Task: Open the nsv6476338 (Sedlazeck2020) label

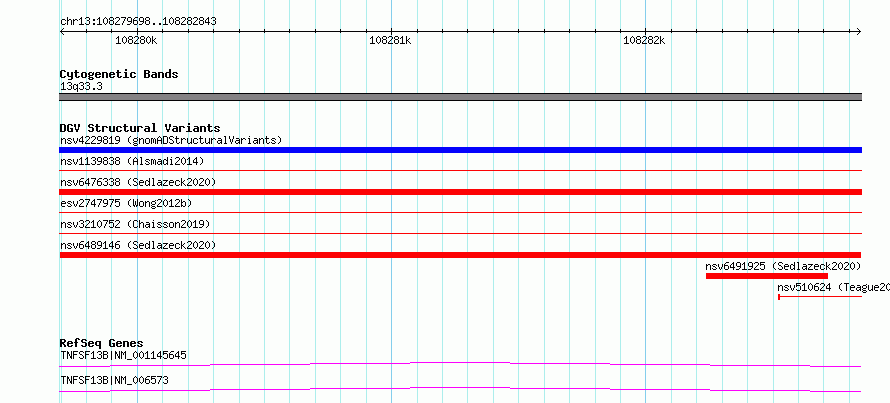Action: (x=138, y=182)
